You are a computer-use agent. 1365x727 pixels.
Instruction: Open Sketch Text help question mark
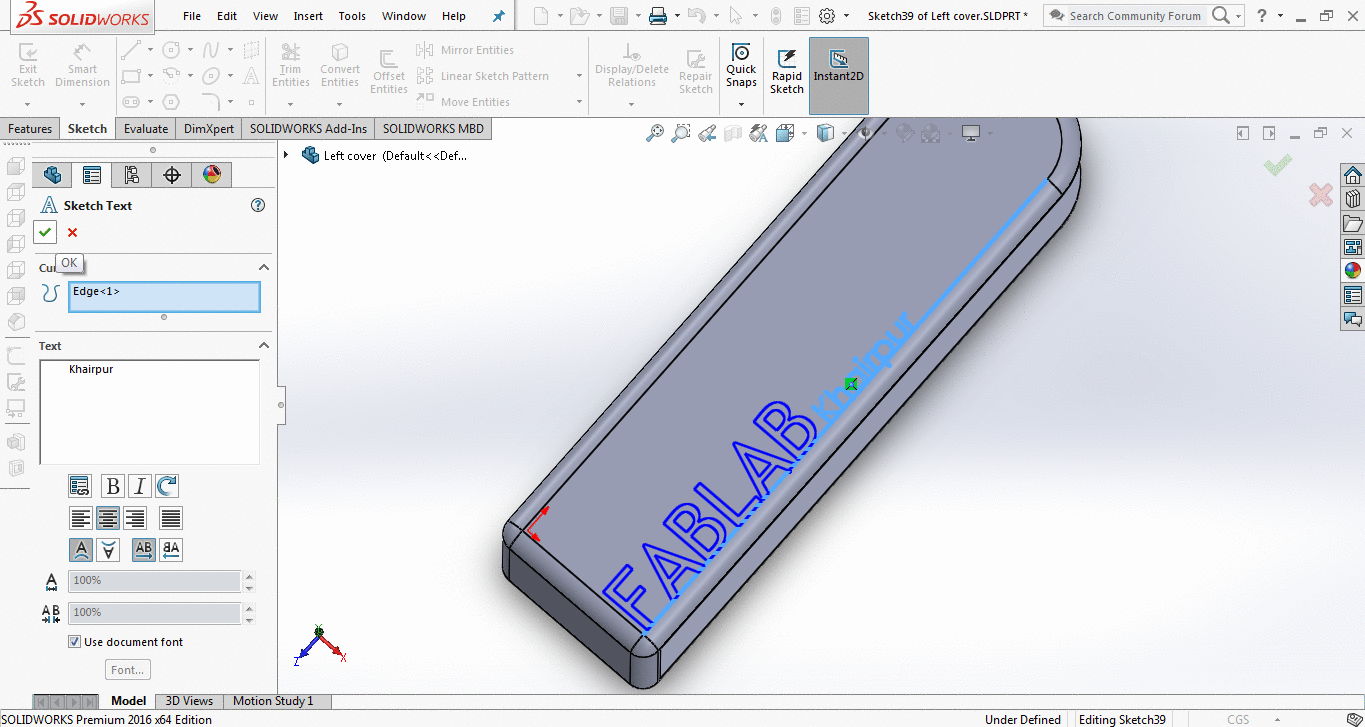(x=258, y=205)
